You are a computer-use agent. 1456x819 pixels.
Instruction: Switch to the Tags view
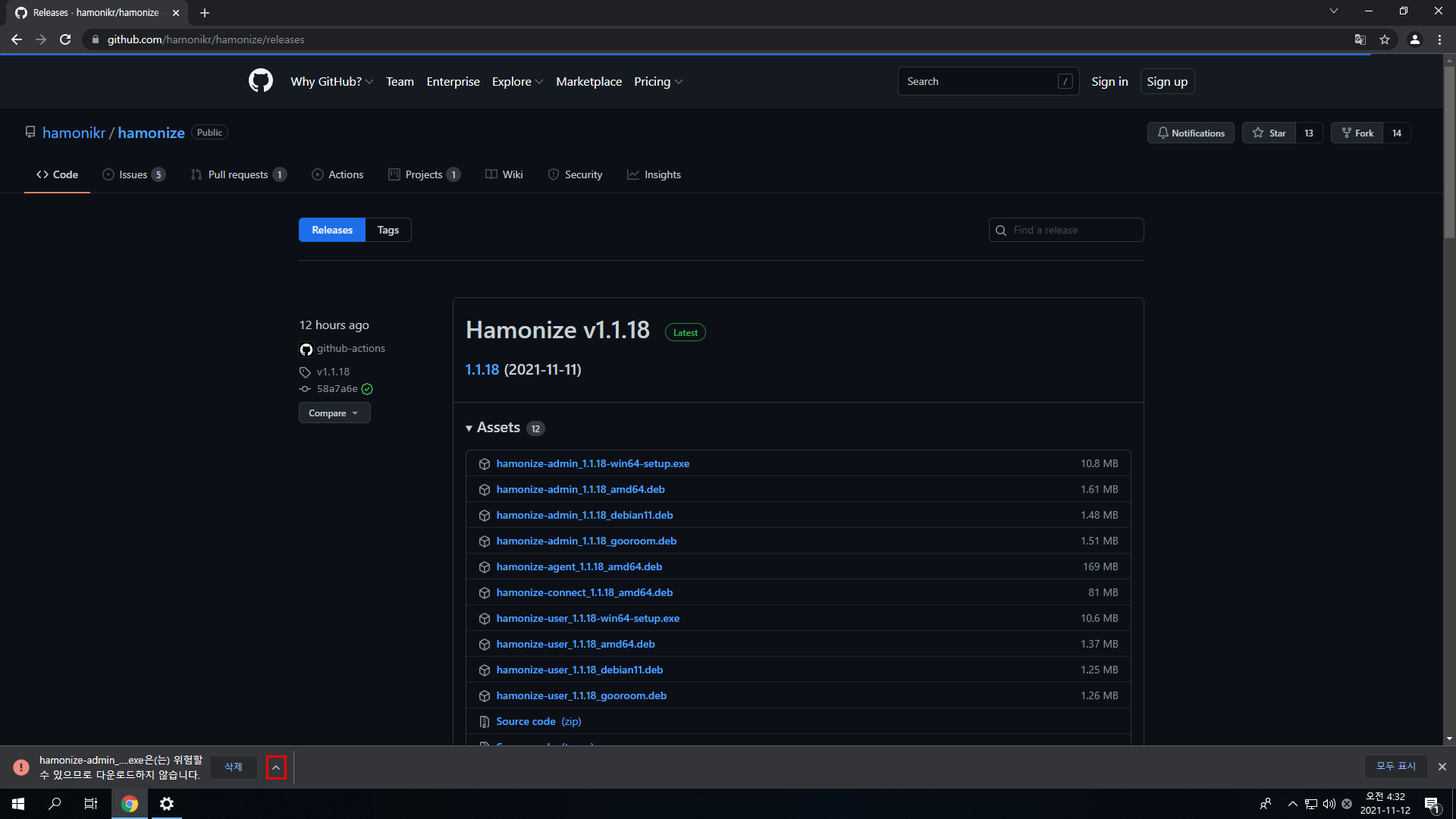coord(388,230)
